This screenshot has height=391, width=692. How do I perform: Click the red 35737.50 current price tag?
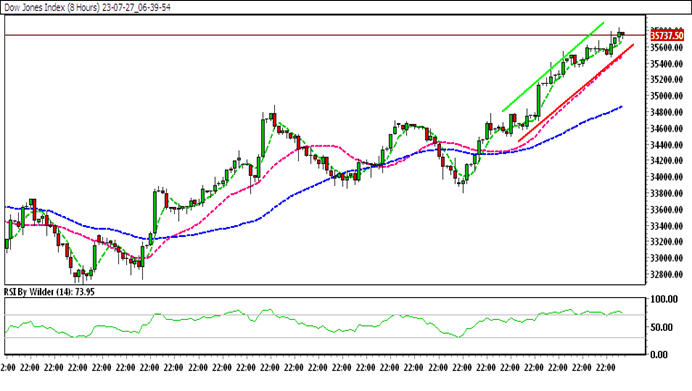point(666,35)
